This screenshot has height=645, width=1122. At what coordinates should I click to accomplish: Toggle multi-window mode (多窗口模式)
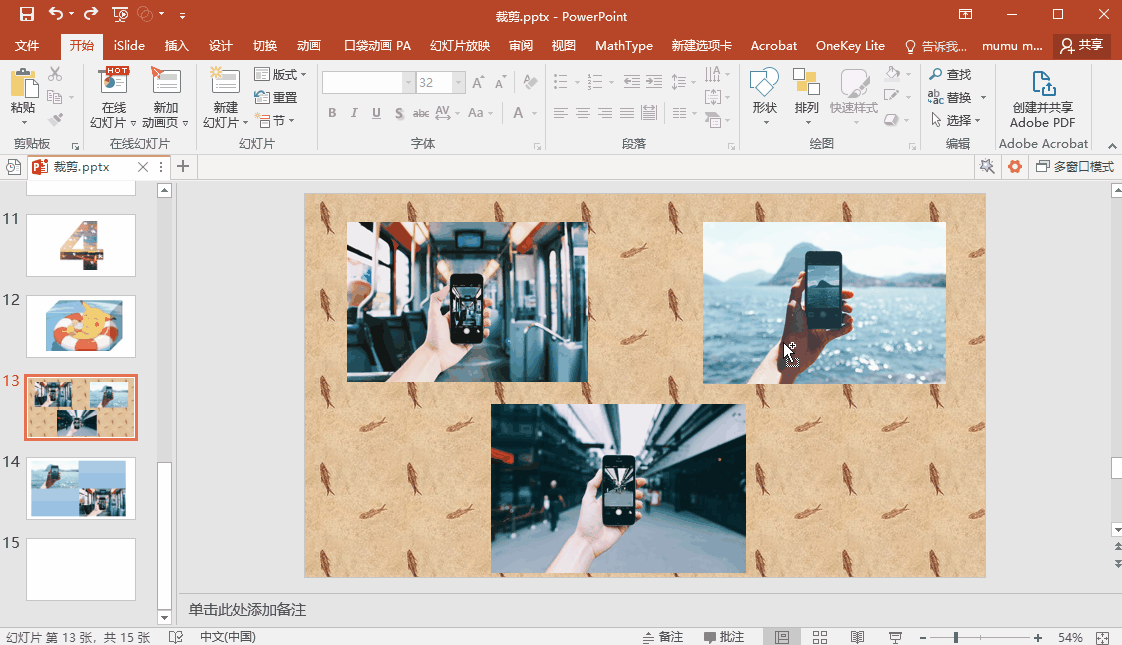pyautogui.click(x=1073, y=166)
